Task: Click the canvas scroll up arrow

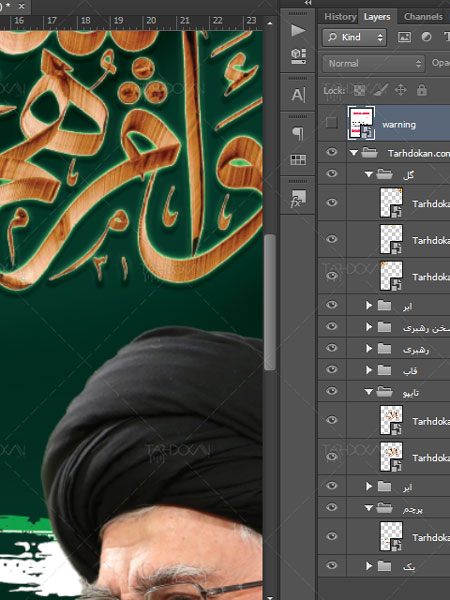Action: (x=270, y=23)
